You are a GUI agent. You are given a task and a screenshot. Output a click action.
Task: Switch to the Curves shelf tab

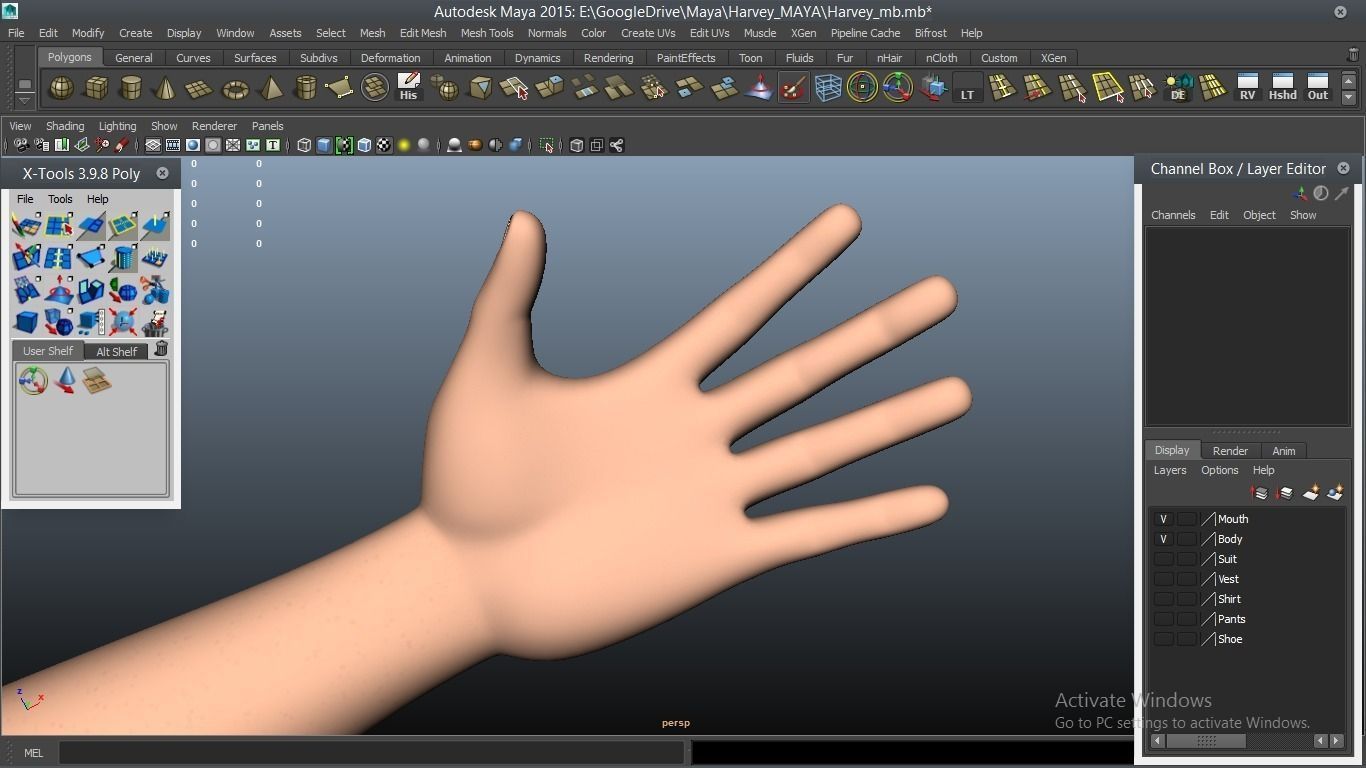[193, 58]
